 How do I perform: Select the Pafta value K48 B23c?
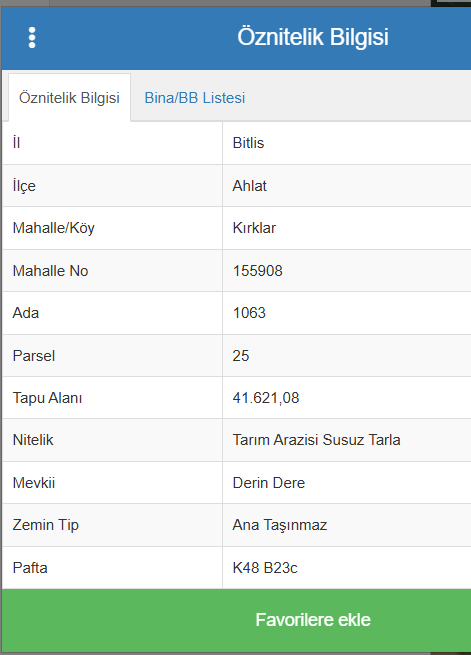coord(265,568)
